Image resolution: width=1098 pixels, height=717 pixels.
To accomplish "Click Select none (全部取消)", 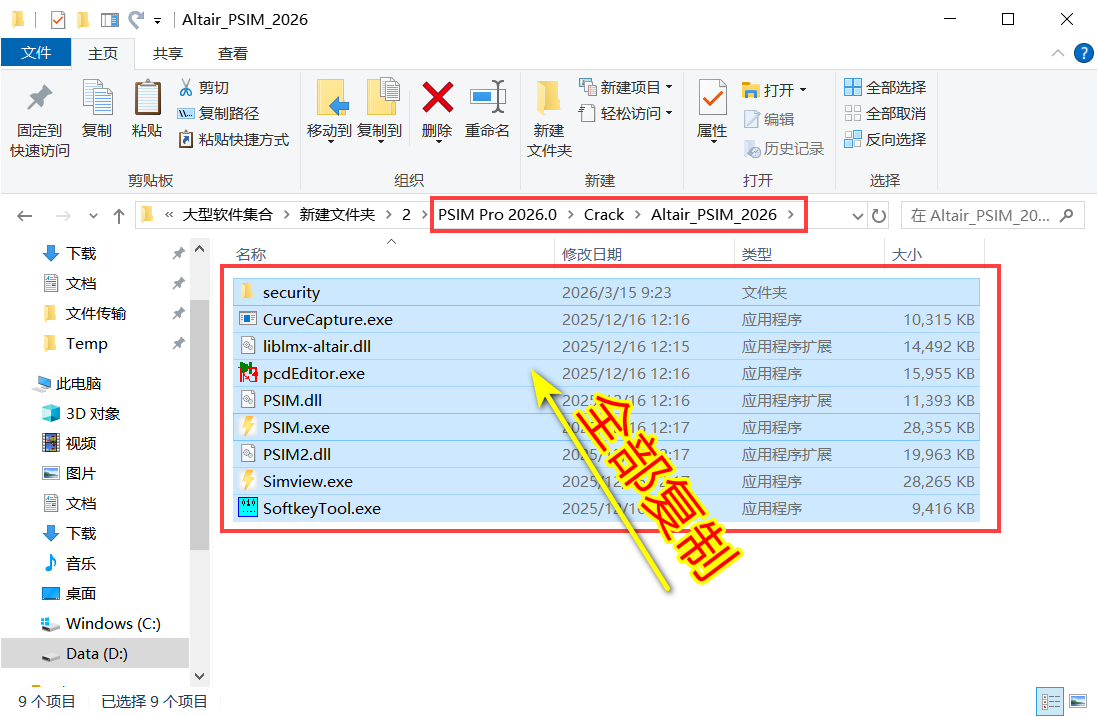I will tap(885, 113).
